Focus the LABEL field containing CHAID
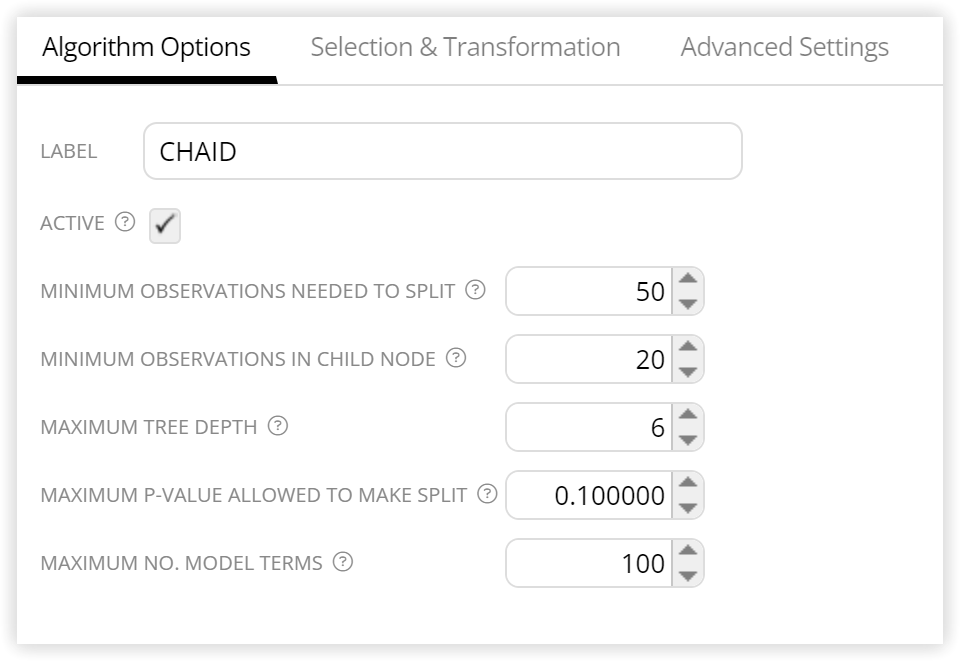The width and height of the screenshot is (960, 661). [443, 151]
